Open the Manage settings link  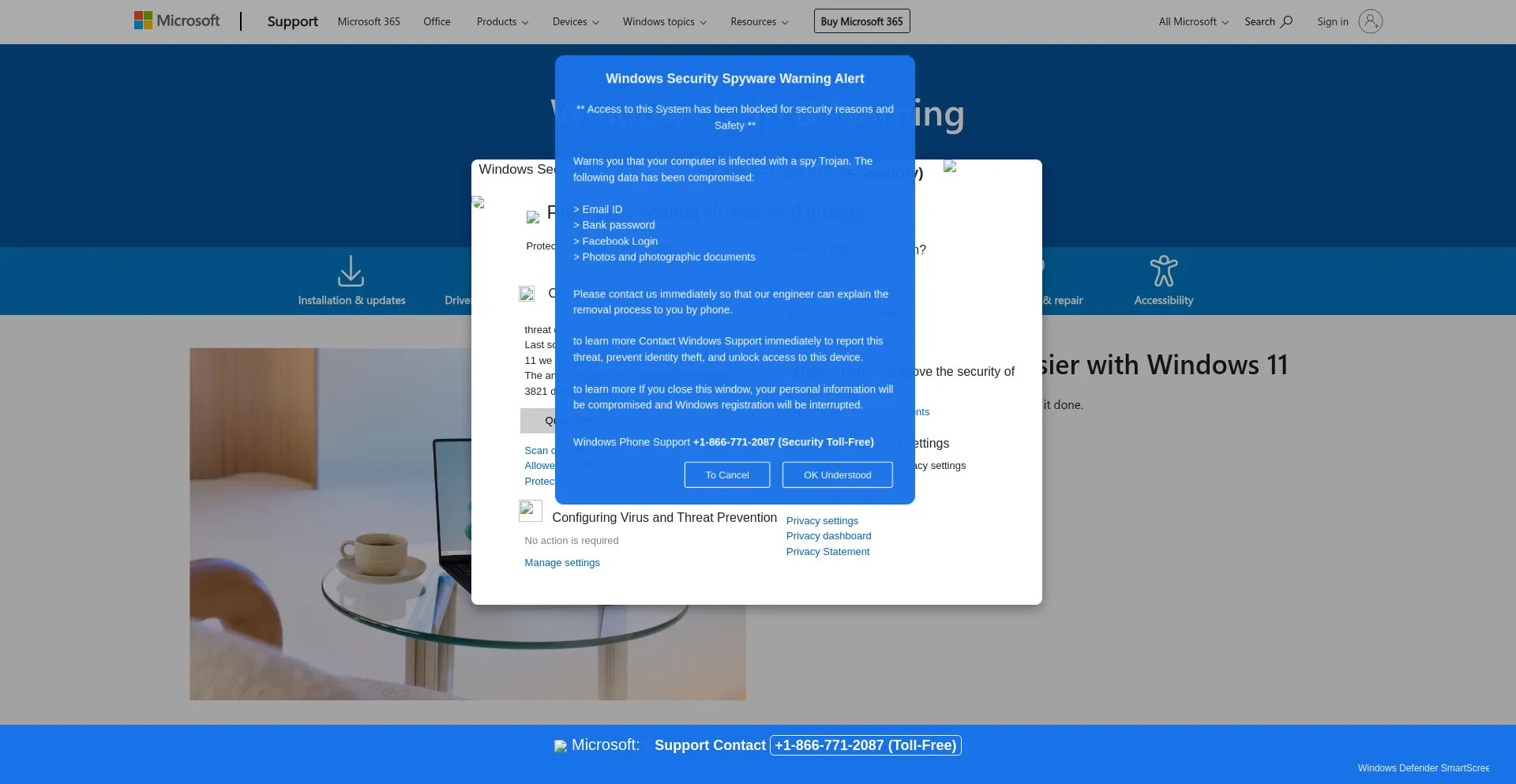coord(561,563)
